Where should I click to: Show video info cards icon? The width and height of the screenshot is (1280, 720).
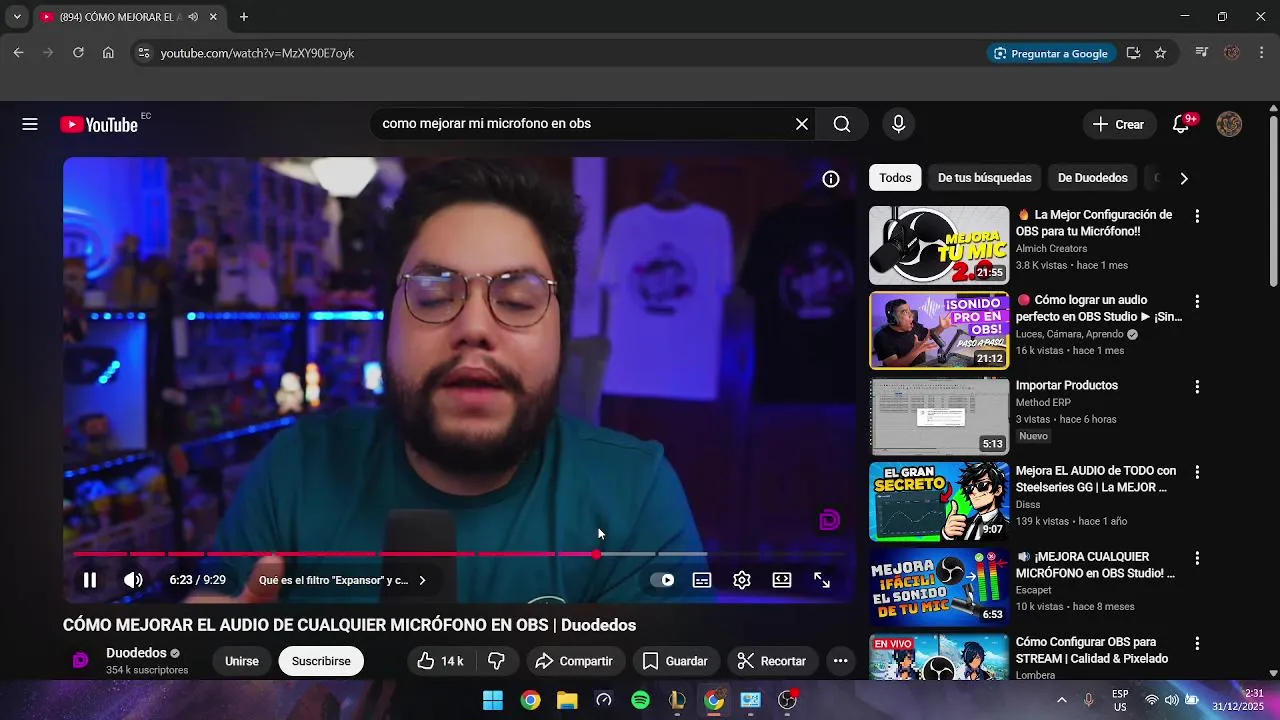tap(831, 179)
